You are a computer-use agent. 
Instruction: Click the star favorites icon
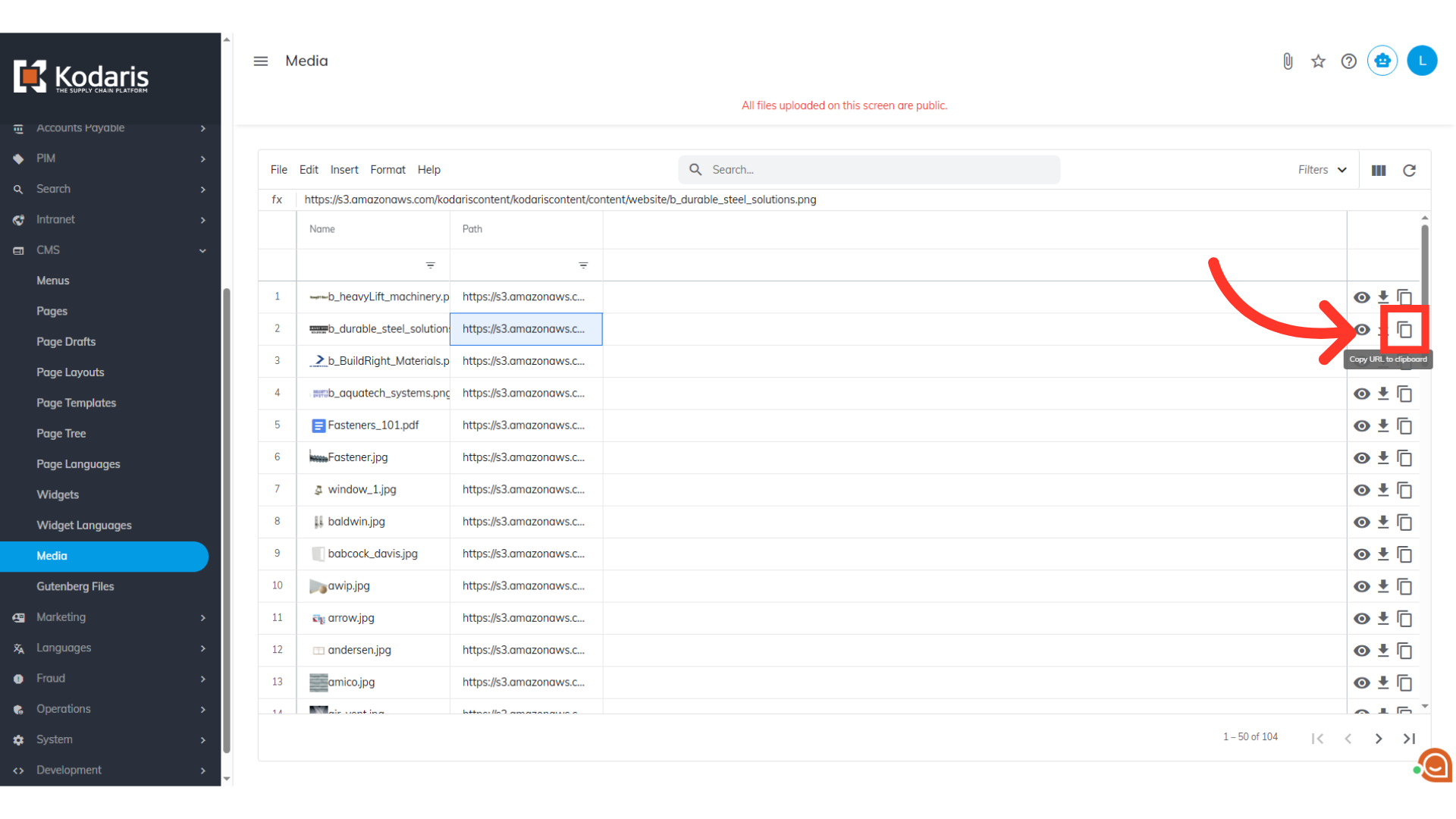[x=1318, y=61]
